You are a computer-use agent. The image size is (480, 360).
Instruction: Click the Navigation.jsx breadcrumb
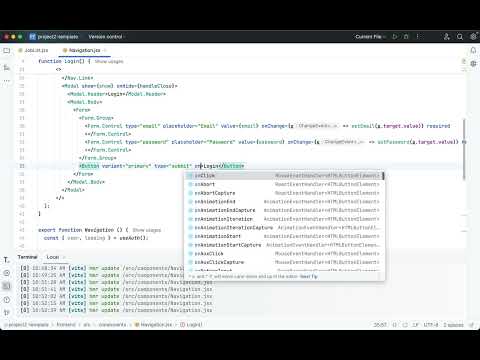(153, 325)
